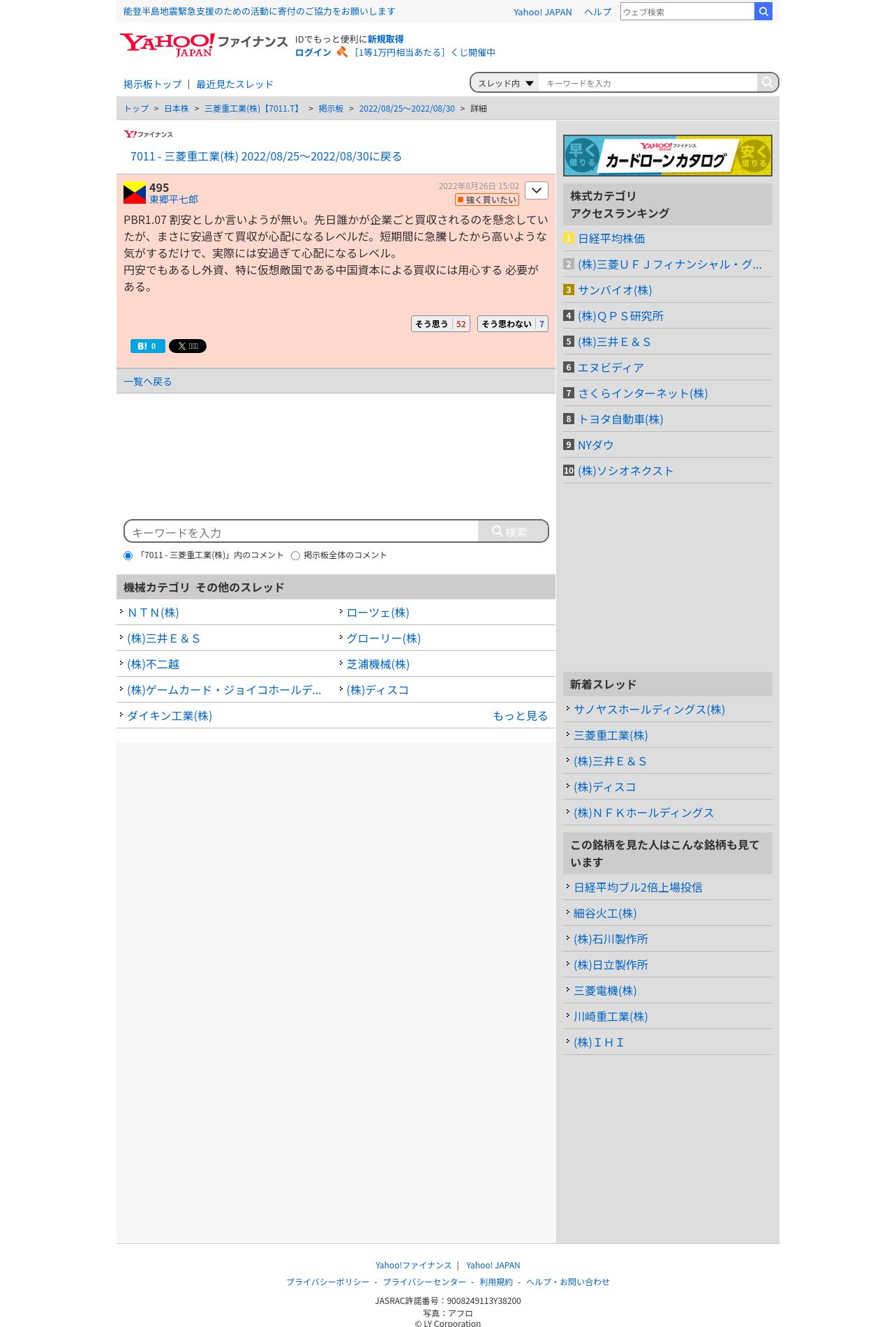Click the そう思う agree button
Screen dimensions: 896x1327
pos(440,324)
